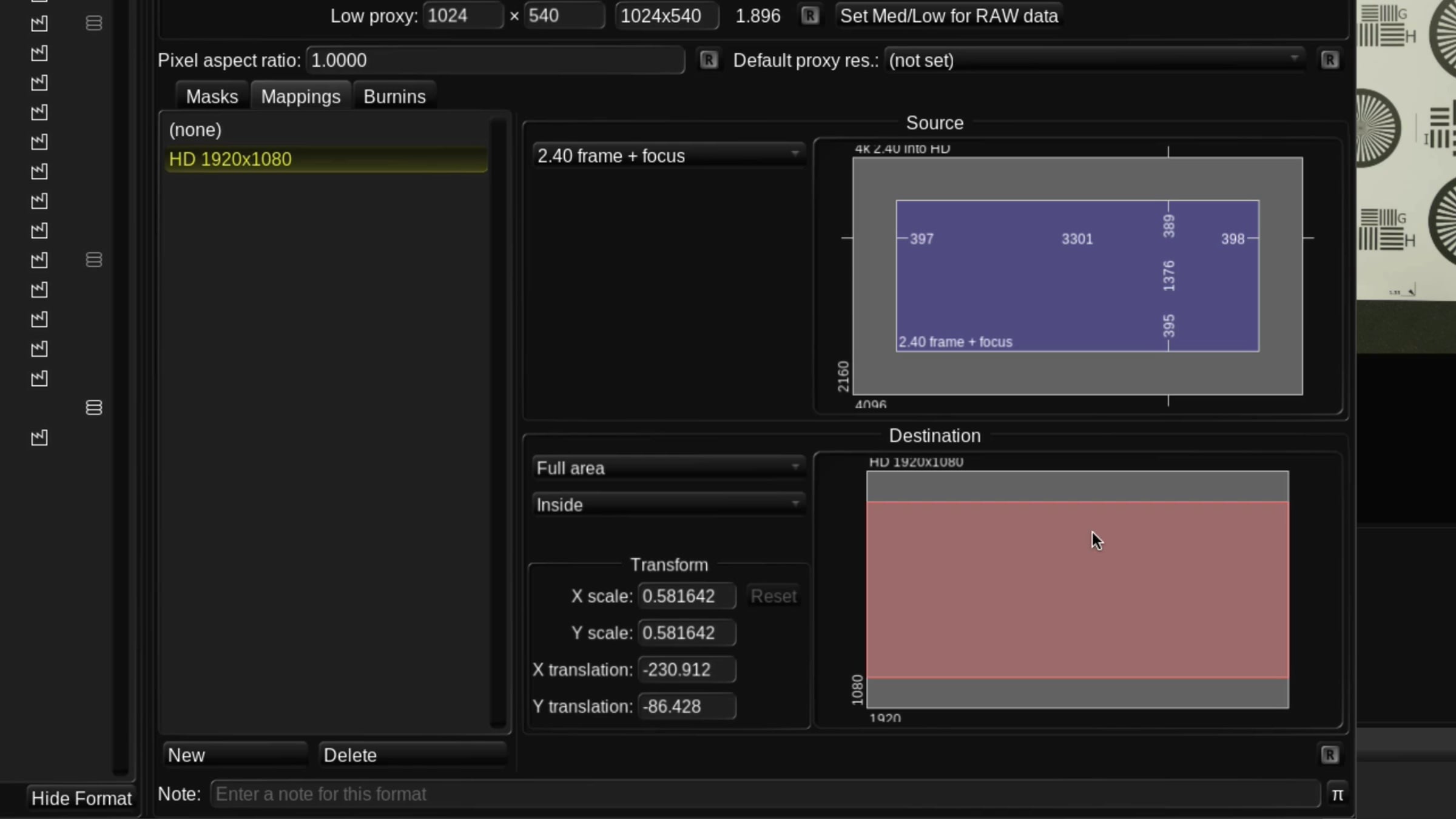Viewport: 1456px width, 819px height.
Task: Select the Mappings tab
Action: tap(300, 96)
